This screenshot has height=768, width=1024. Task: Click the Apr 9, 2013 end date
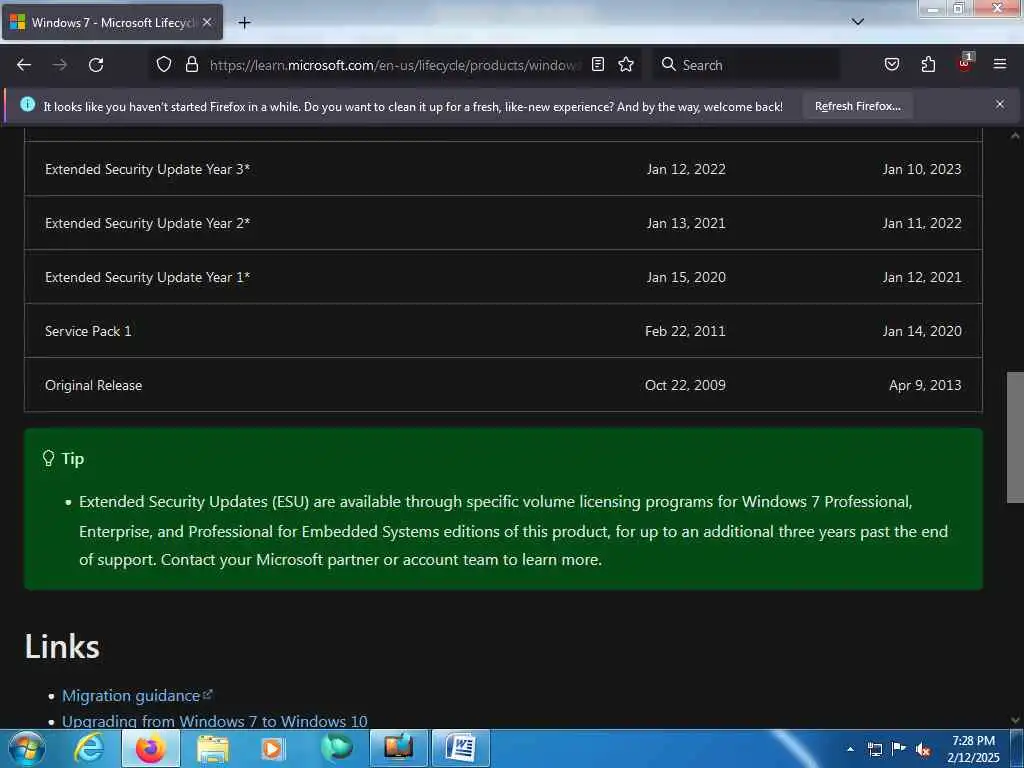[x=925, y=385]
